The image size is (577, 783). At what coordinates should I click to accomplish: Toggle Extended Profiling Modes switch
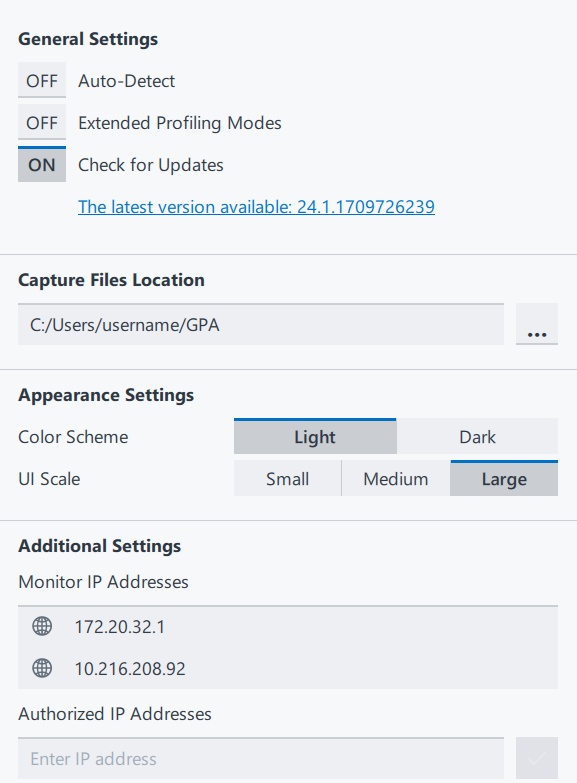click(42, 122)
